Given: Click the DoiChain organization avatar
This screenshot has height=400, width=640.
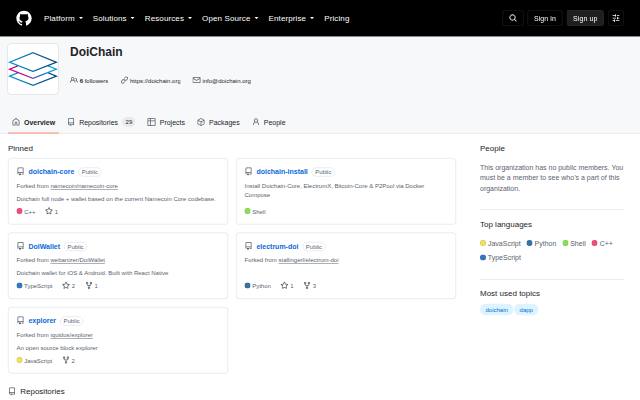Looking at the screenshot, I should [33, 69].
